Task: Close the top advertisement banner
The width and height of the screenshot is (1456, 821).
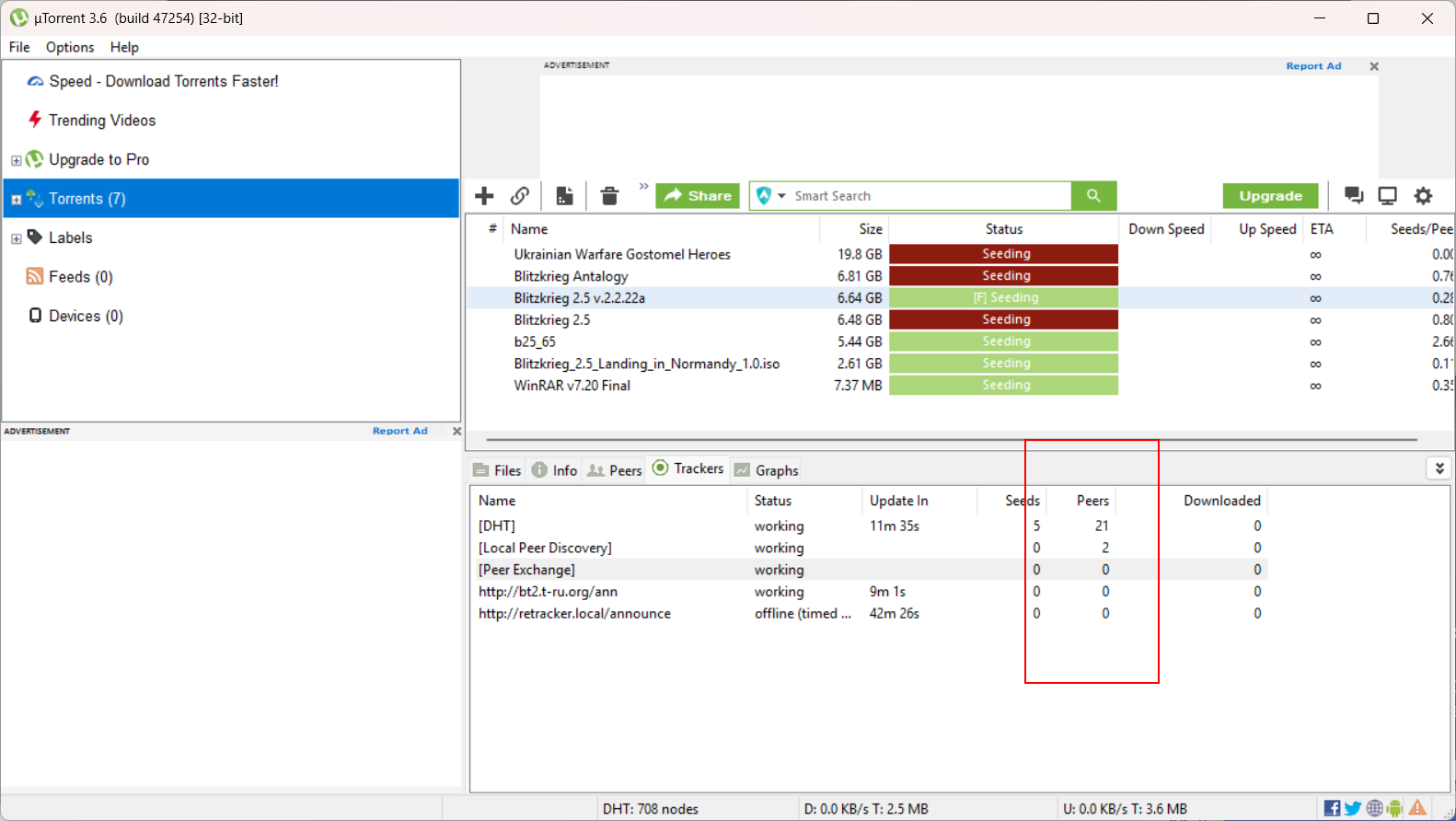Action: 1374,66
